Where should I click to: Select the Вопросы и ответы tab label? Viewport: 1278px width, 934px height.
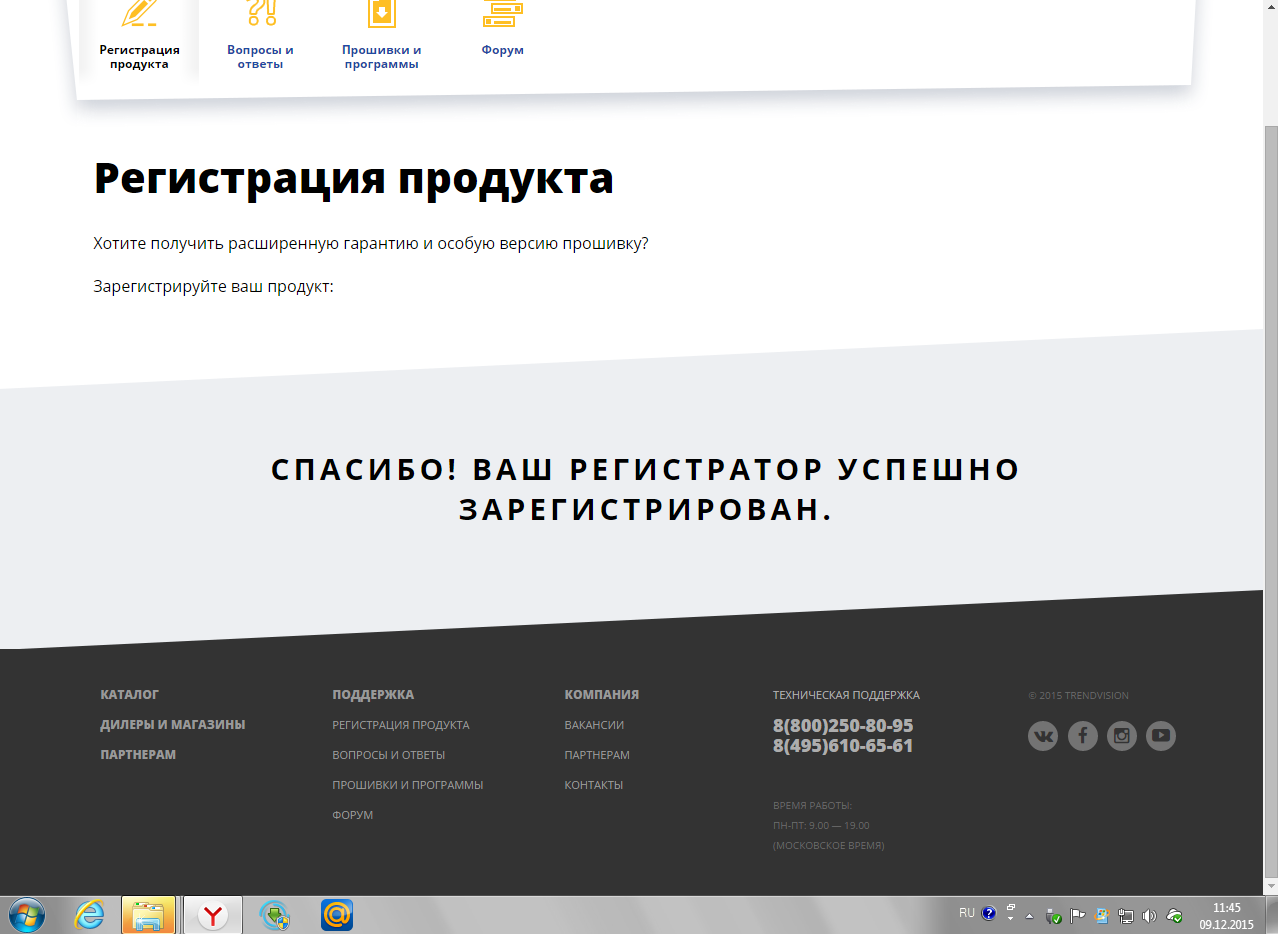(x=260, y=57)
